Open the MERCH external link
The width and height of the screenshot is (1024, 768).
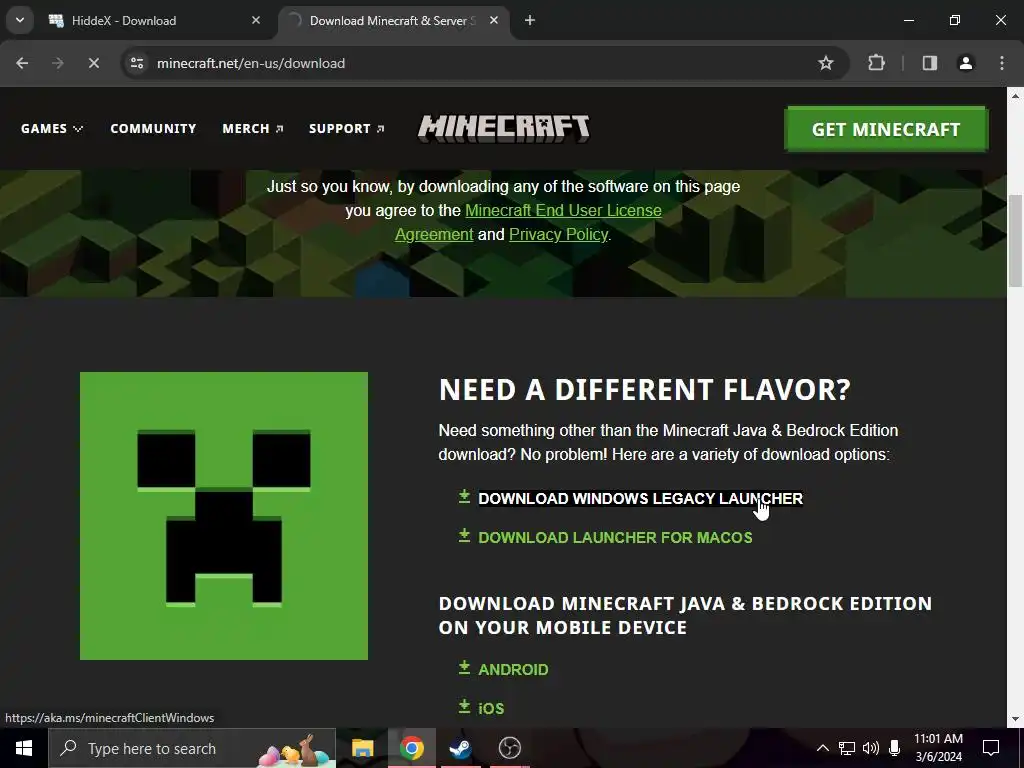pos(253,129)
